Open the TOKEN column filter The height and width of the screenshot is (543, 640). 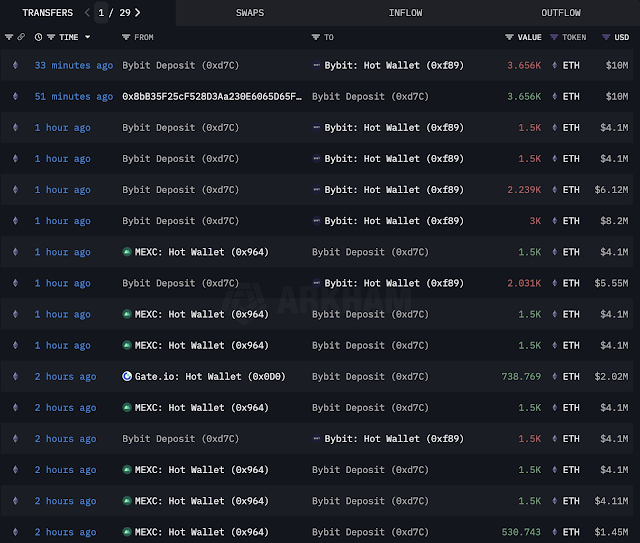[554, 37]
